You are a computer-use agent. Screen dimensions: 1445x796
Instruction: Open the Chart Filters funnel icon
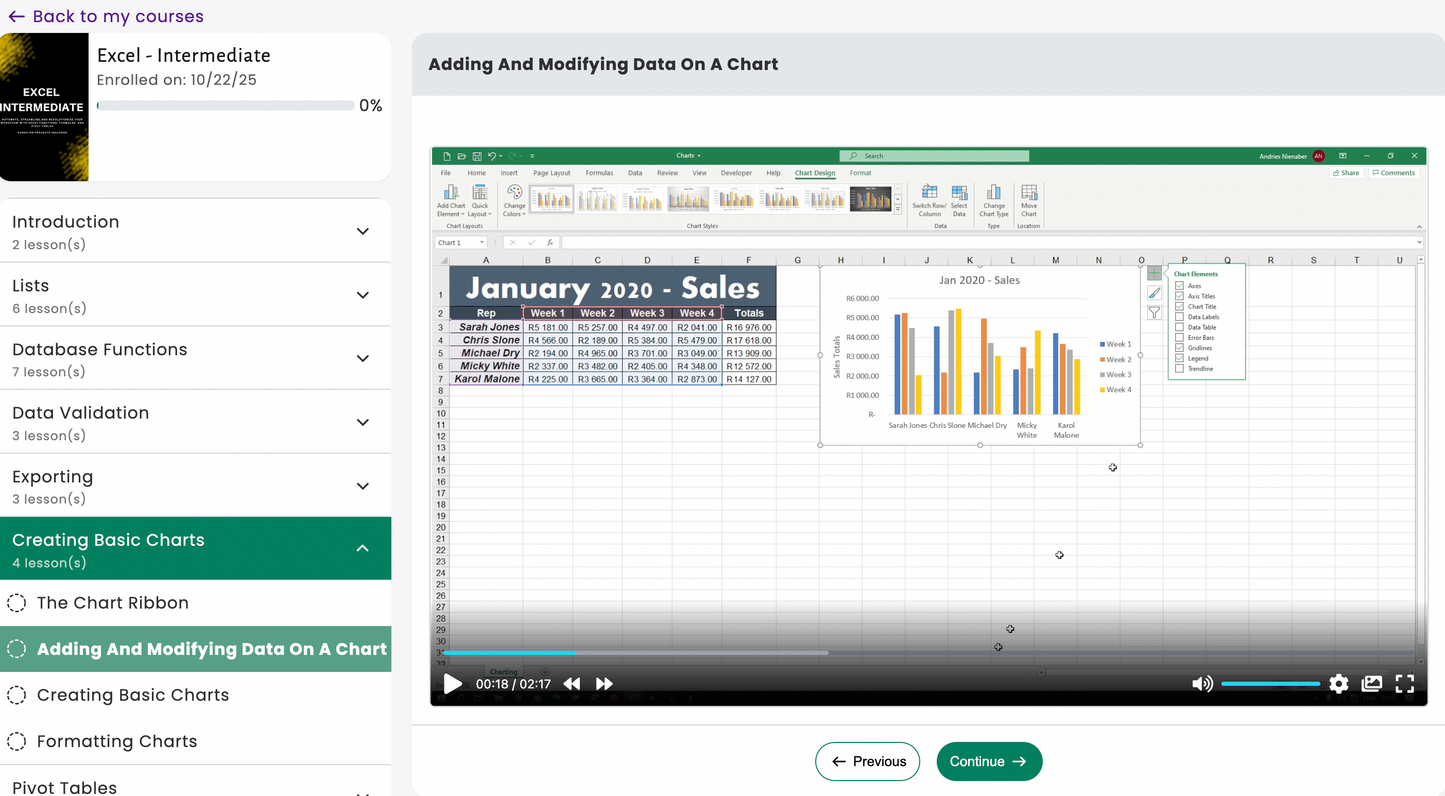[x=1154, y=312]
